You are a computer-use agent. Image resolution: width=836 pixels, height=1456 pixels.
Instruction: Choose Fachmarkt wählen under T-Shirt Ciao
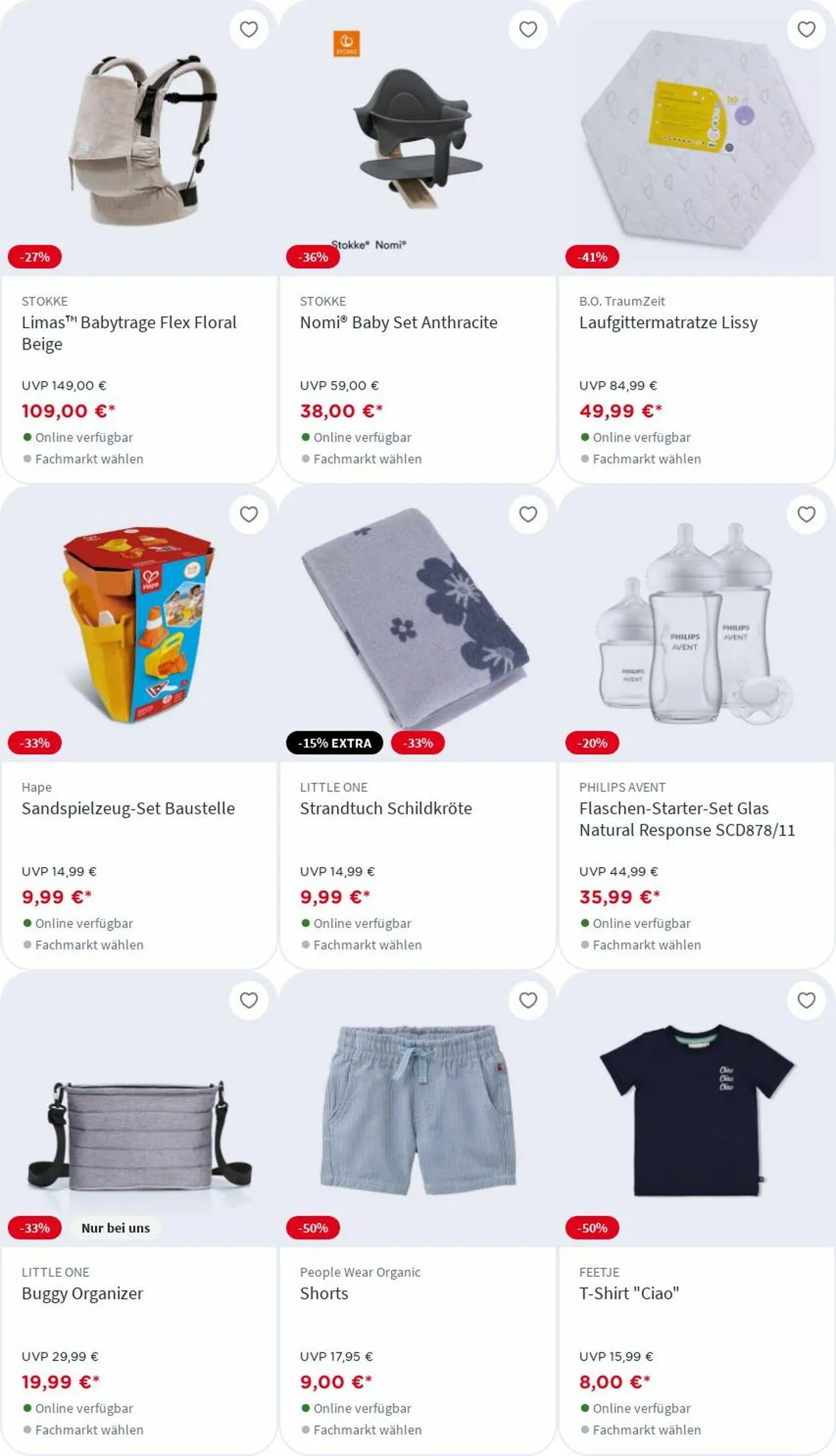647,1429
